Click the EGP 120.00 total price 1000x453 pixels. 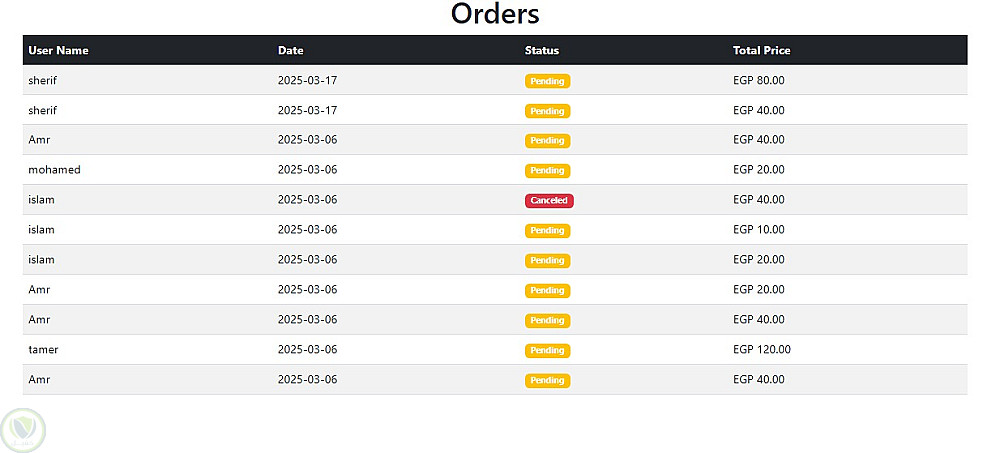[x=761, y=350]
